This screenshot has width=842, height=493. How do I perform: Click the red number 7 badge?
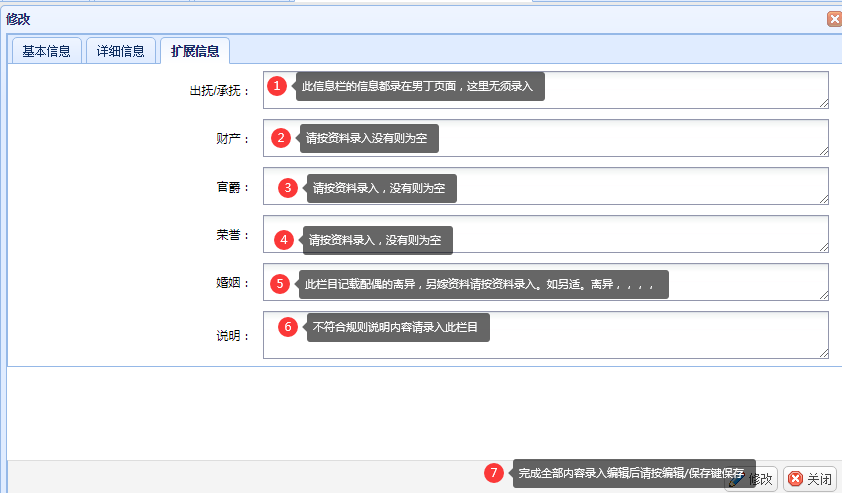494,473
